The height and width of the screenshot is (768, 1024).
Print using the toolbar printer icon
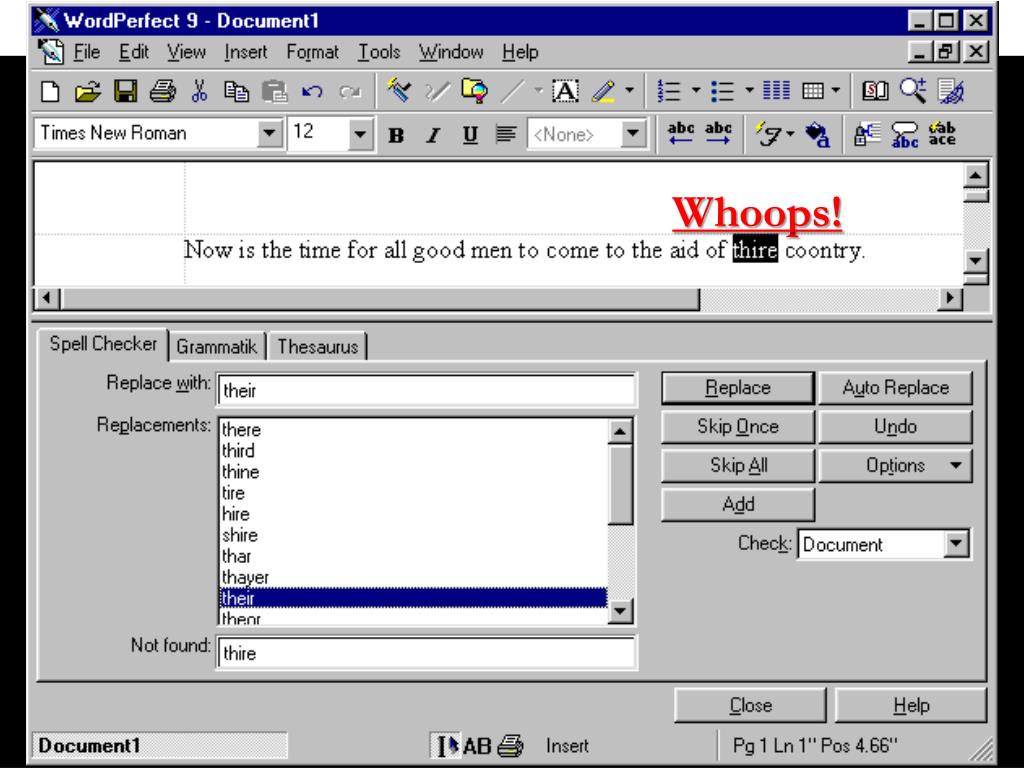163,91
